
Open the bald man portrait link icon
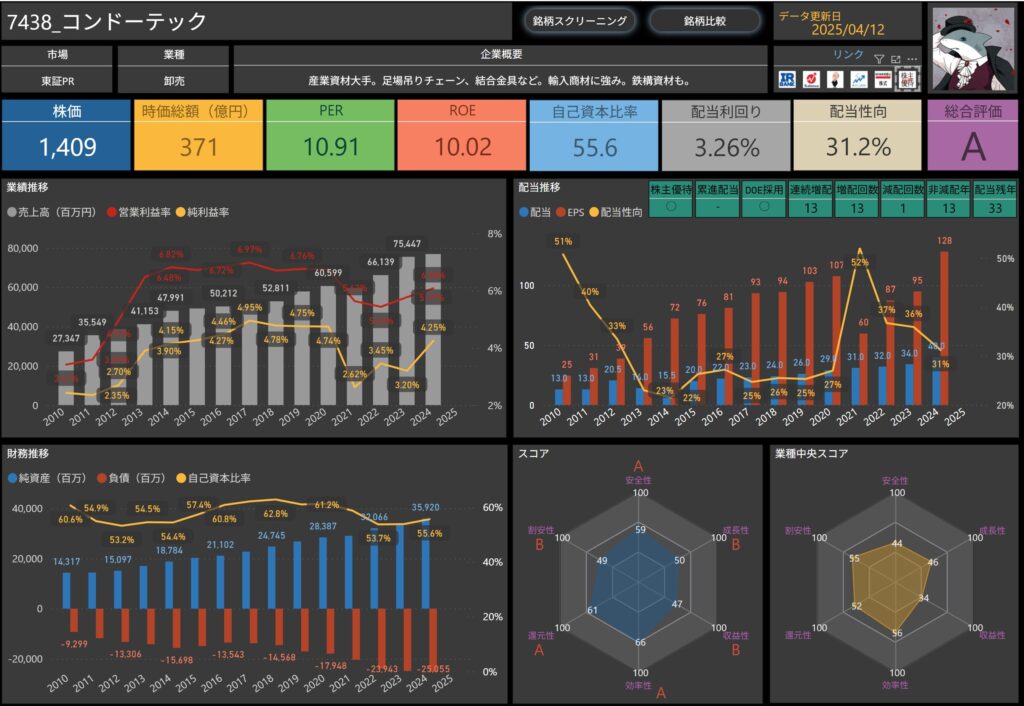(835, 79)
